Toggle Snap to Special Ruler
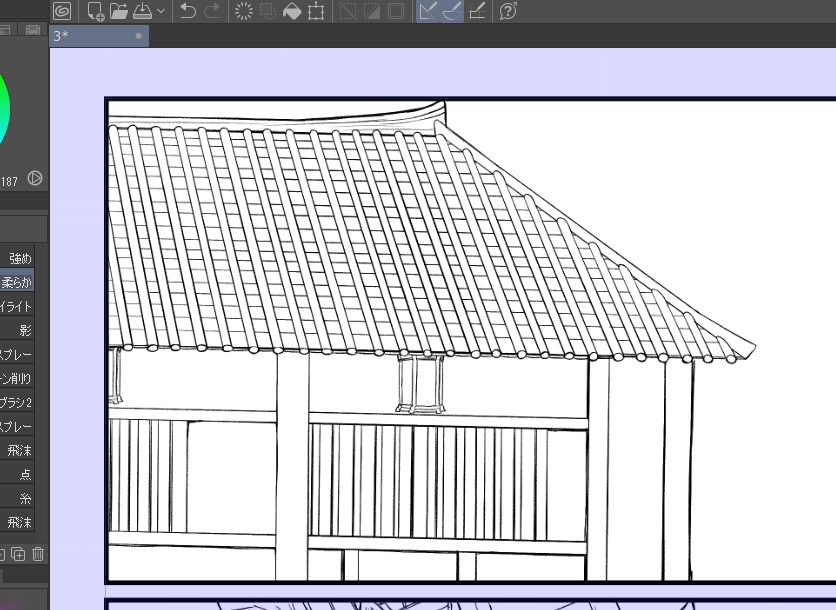Screen dimensions: 836x610 click(x=452, y=11)
